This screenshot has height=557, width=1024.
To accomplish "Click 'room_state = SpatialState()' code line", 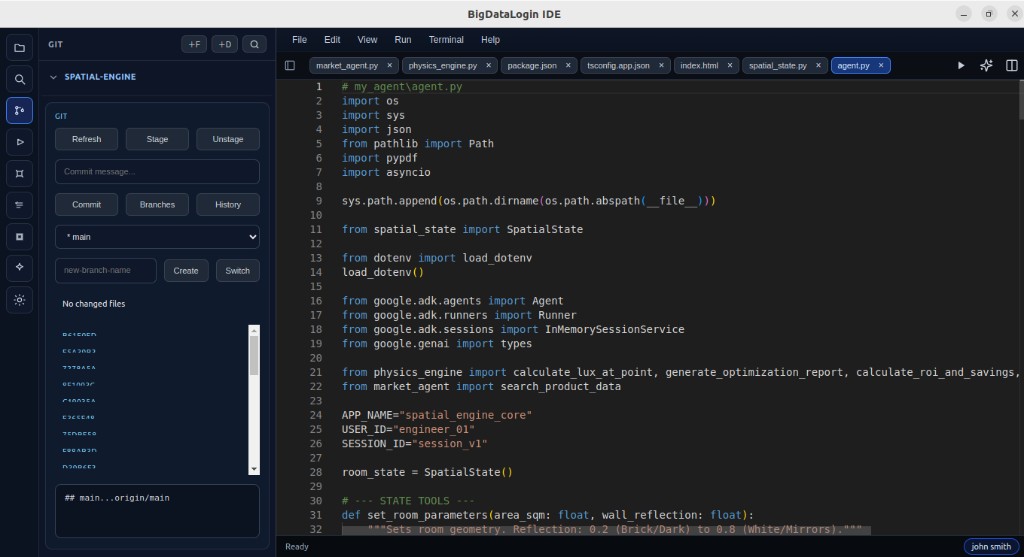I will point(427,472).
